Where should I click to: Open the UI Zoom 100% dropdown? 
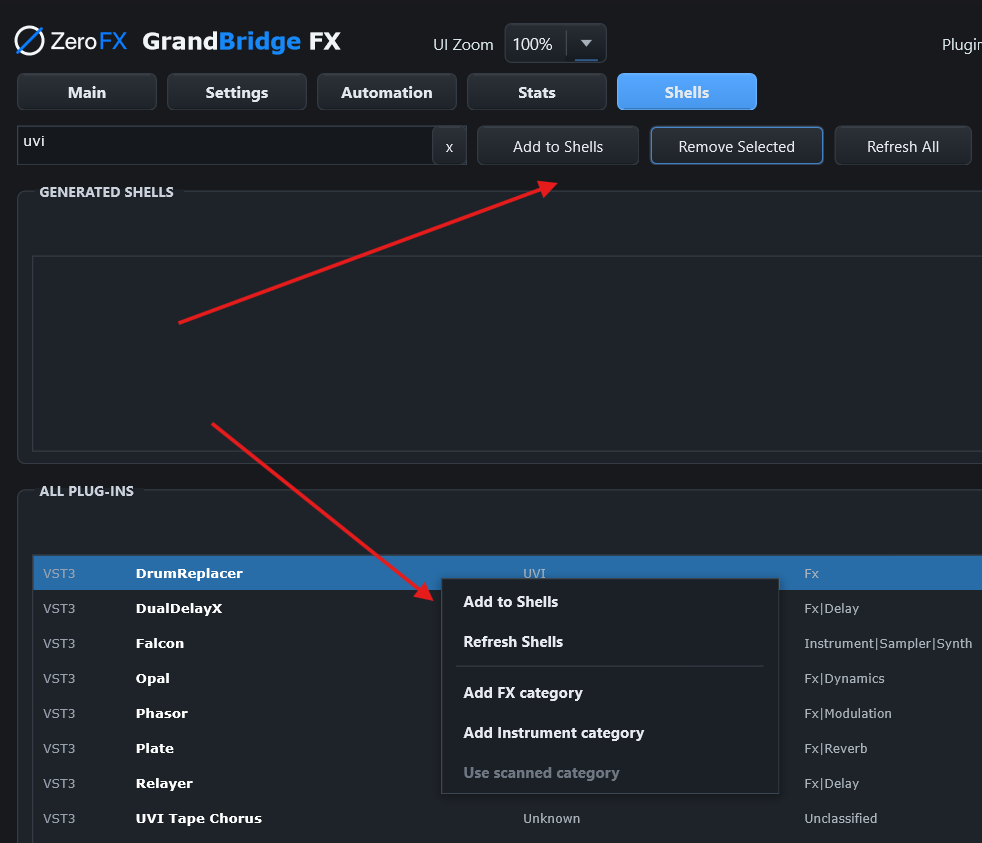(x=555, y=43)
